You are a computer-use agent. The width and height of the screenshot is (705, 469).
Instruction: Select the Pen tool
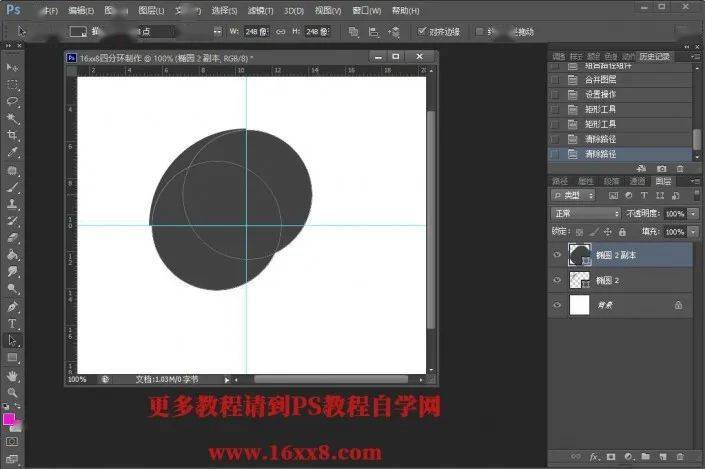click(x=12, y=306)
